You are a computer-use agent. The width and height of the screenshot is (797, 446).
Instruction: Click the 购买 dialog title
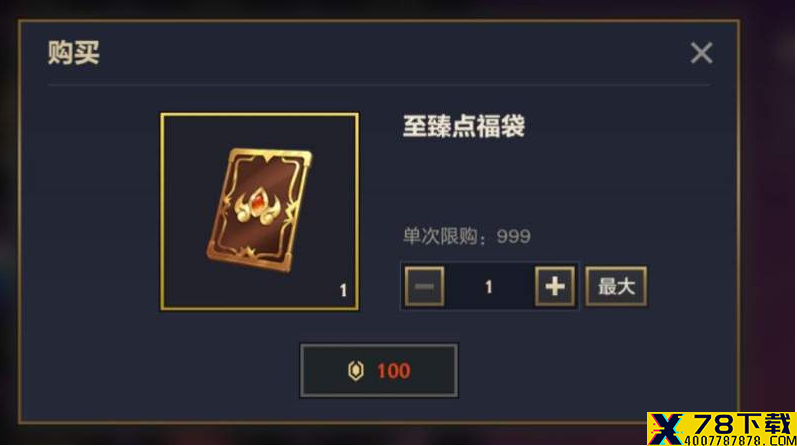(x=74, y=53)
